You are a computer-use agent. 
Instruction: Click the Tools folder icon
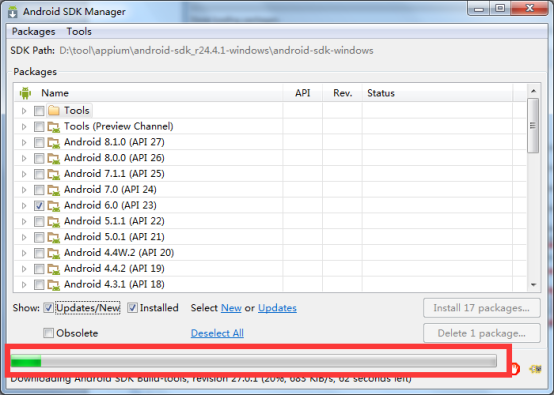pos(54,111)
